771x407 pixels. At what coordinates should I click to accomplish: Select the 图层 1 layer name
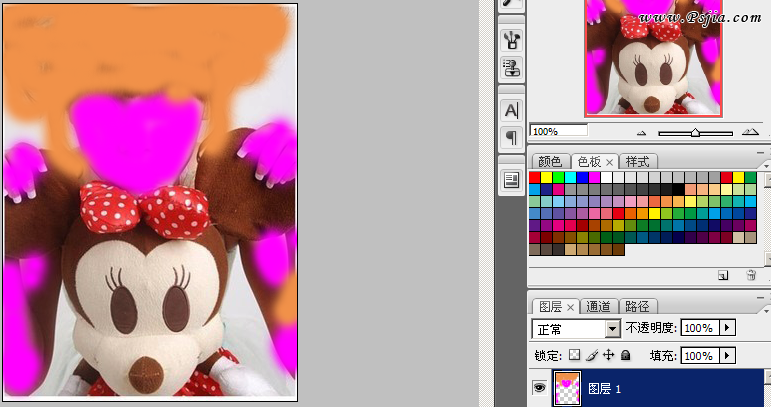pos(605,389)
